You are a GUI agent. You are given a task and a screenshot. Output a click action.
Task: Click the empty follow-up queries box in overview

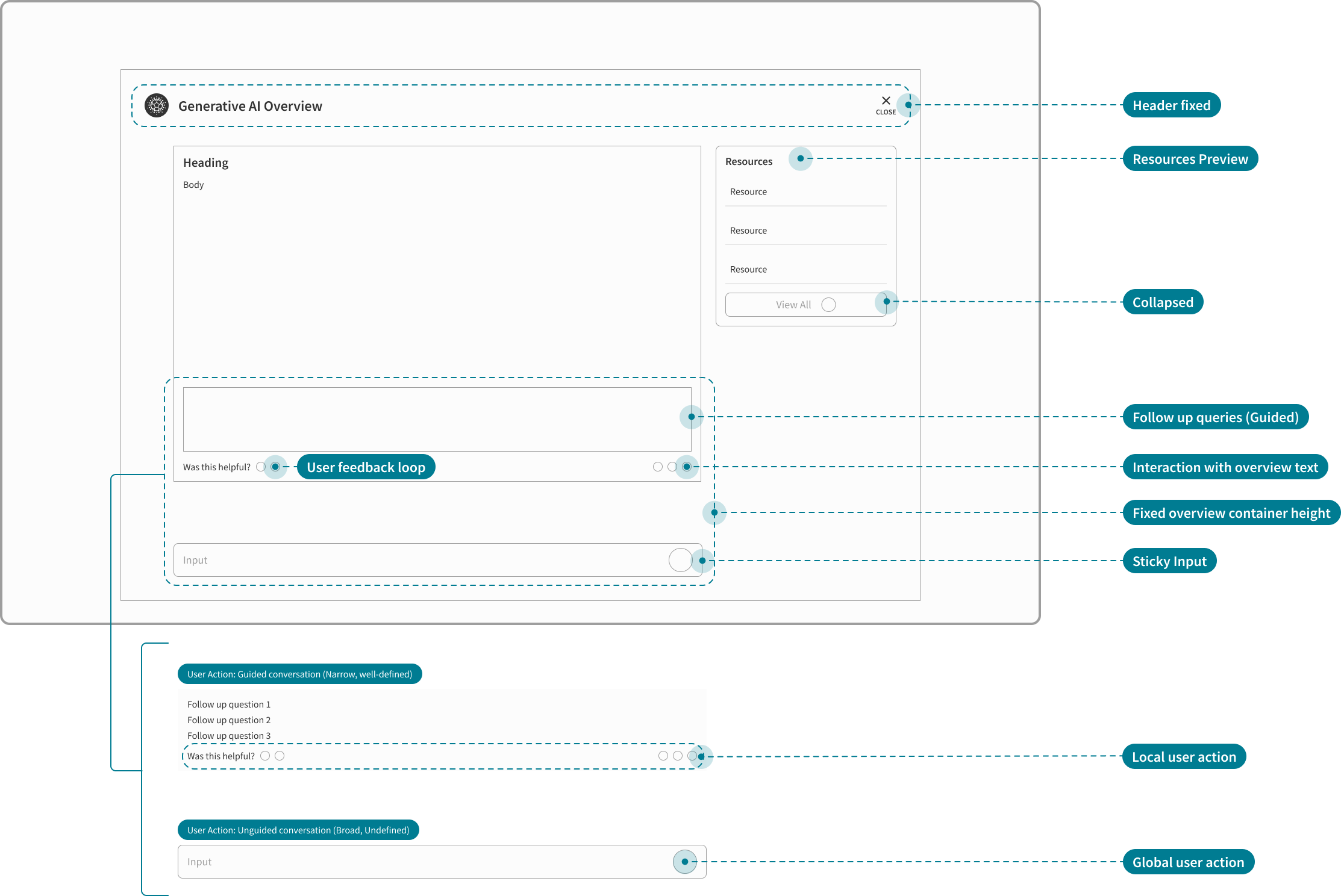click(437, 419)
